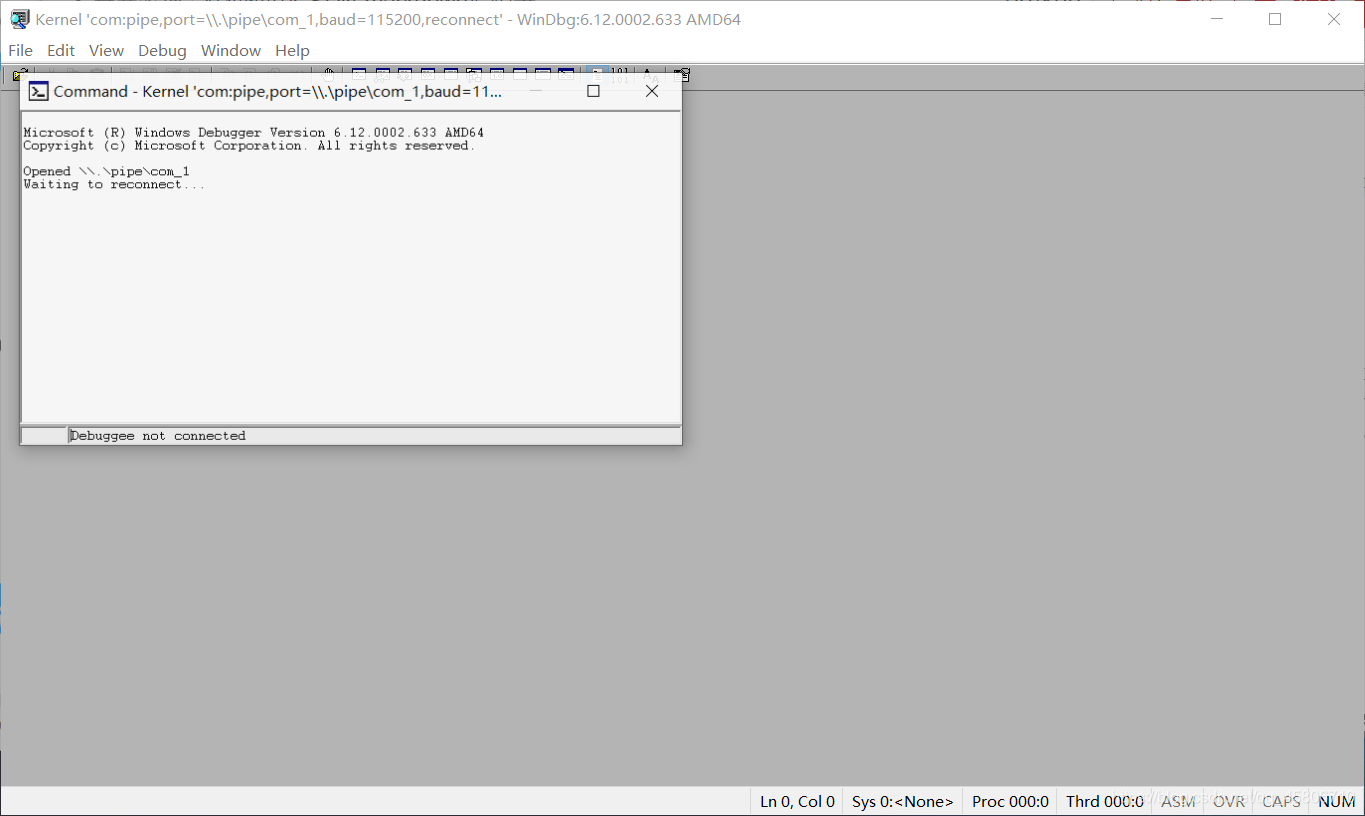This screenshot has width=1365, height=816.
Task: Open the Command Browser toolbar icon
Action: (x=566, y=74)
